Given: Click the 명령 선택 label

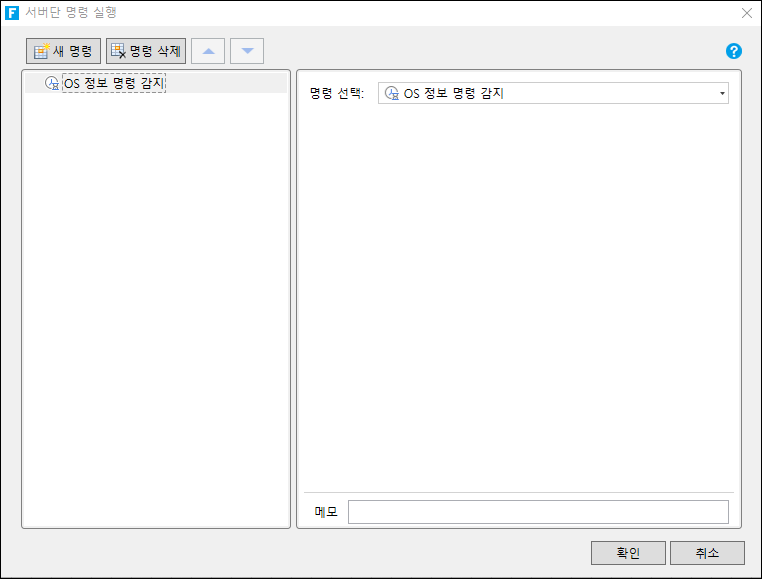Looking at the screenshot, I should 337,93.
